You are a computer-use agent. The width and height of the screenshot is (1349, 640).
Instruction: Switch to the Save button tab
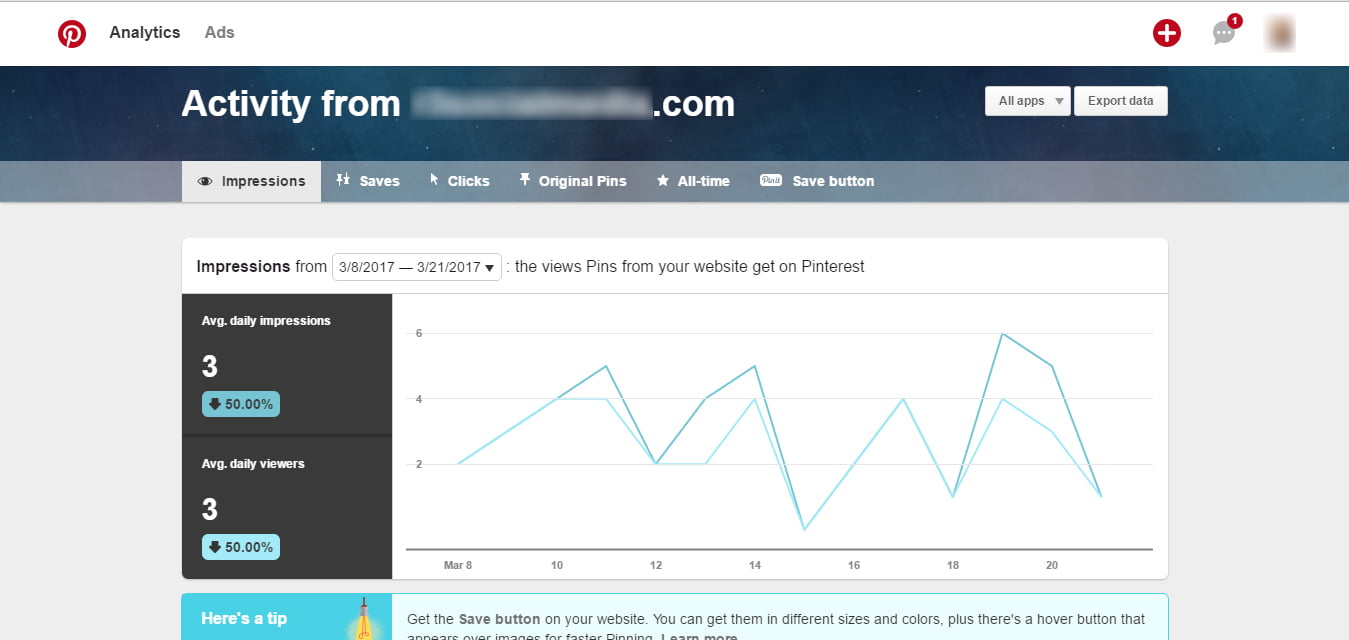(817, 181)
